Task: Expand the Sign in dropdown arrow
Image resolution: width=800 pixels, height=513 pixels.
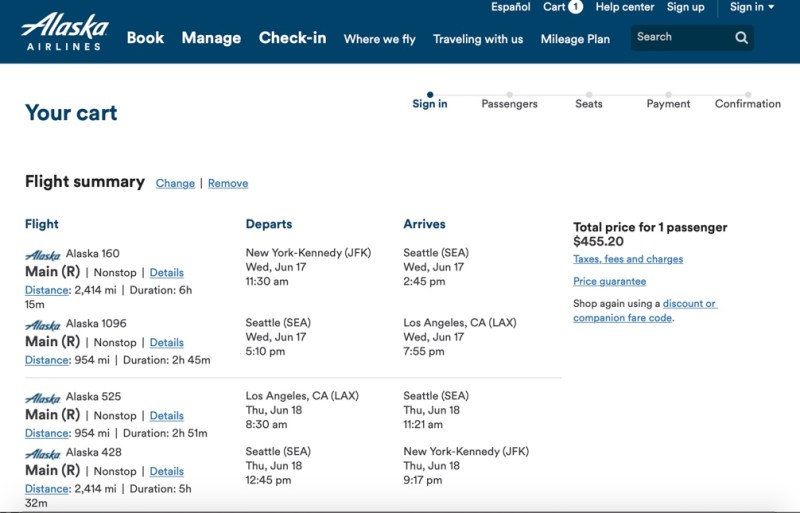Action: click(771, 7)
